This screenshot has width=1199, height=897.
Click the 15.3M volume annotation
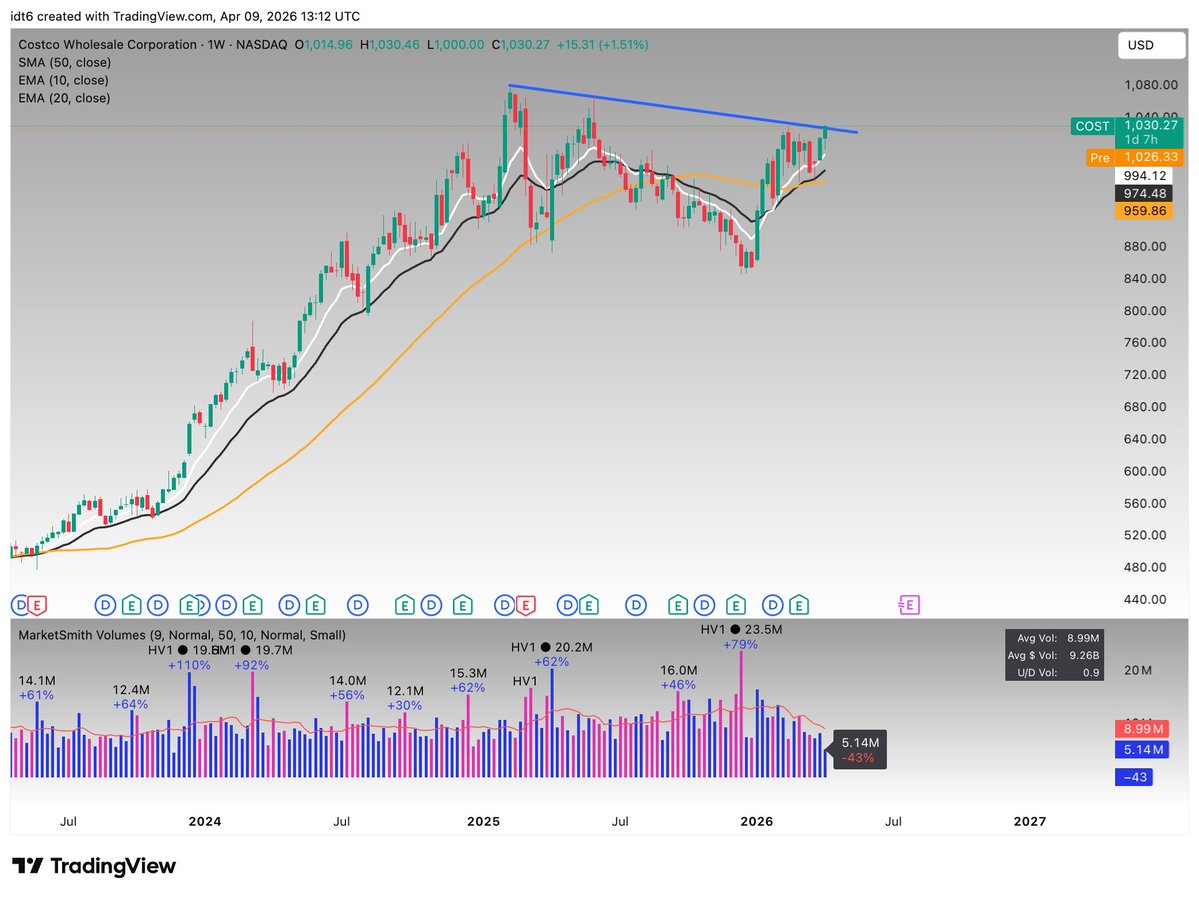click(468, 673)
